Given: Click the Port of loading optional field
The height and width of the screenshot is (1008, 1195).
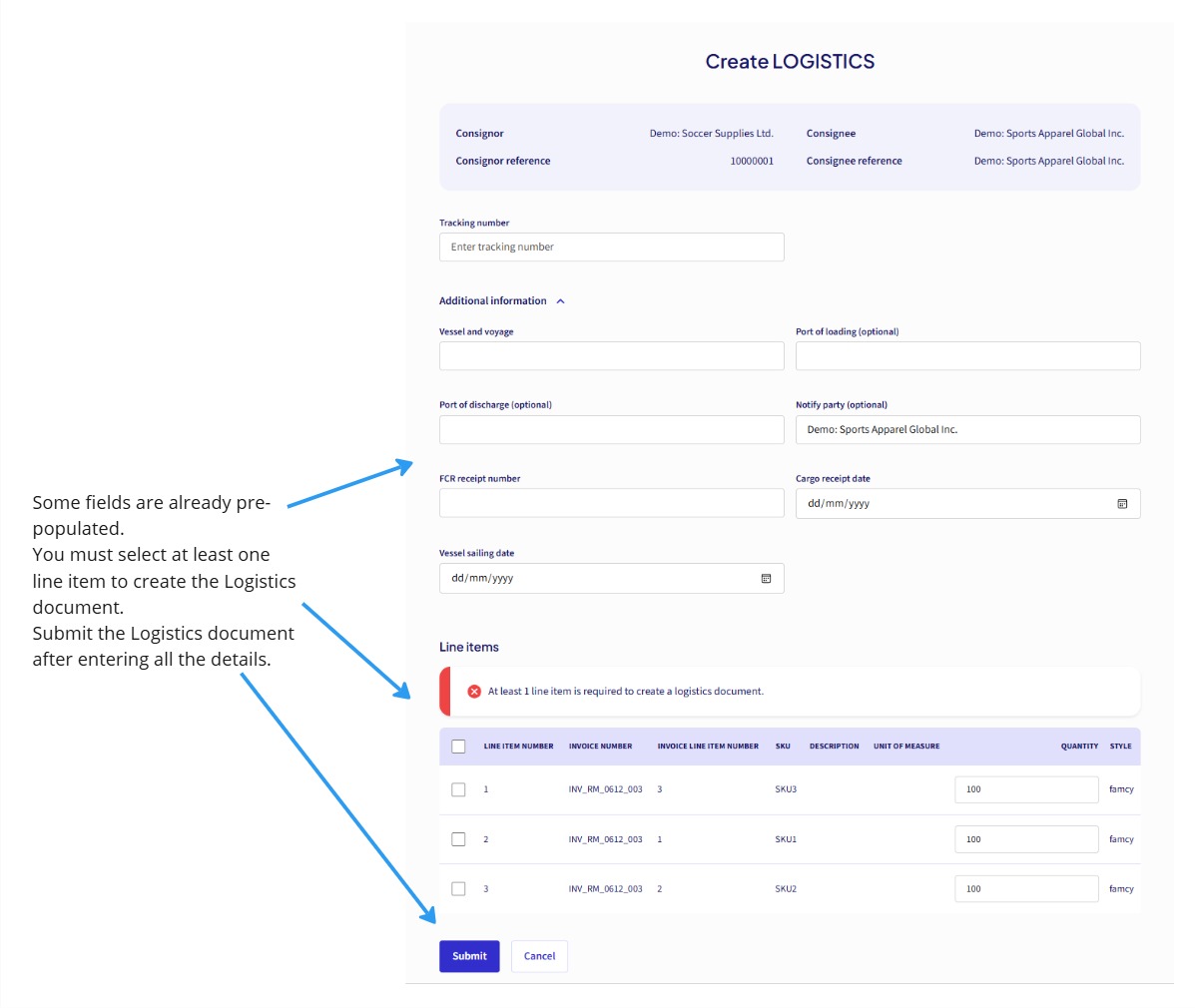Looking at the screenshot, I should [967, 355].
